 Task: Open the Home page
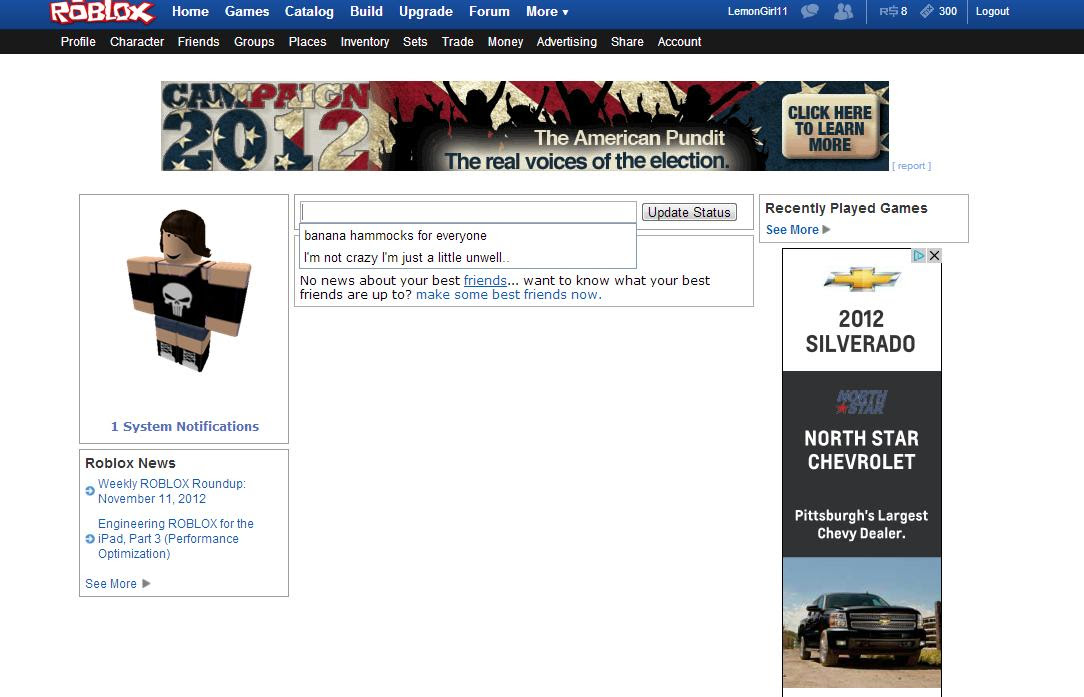click(x=190, y=12)
